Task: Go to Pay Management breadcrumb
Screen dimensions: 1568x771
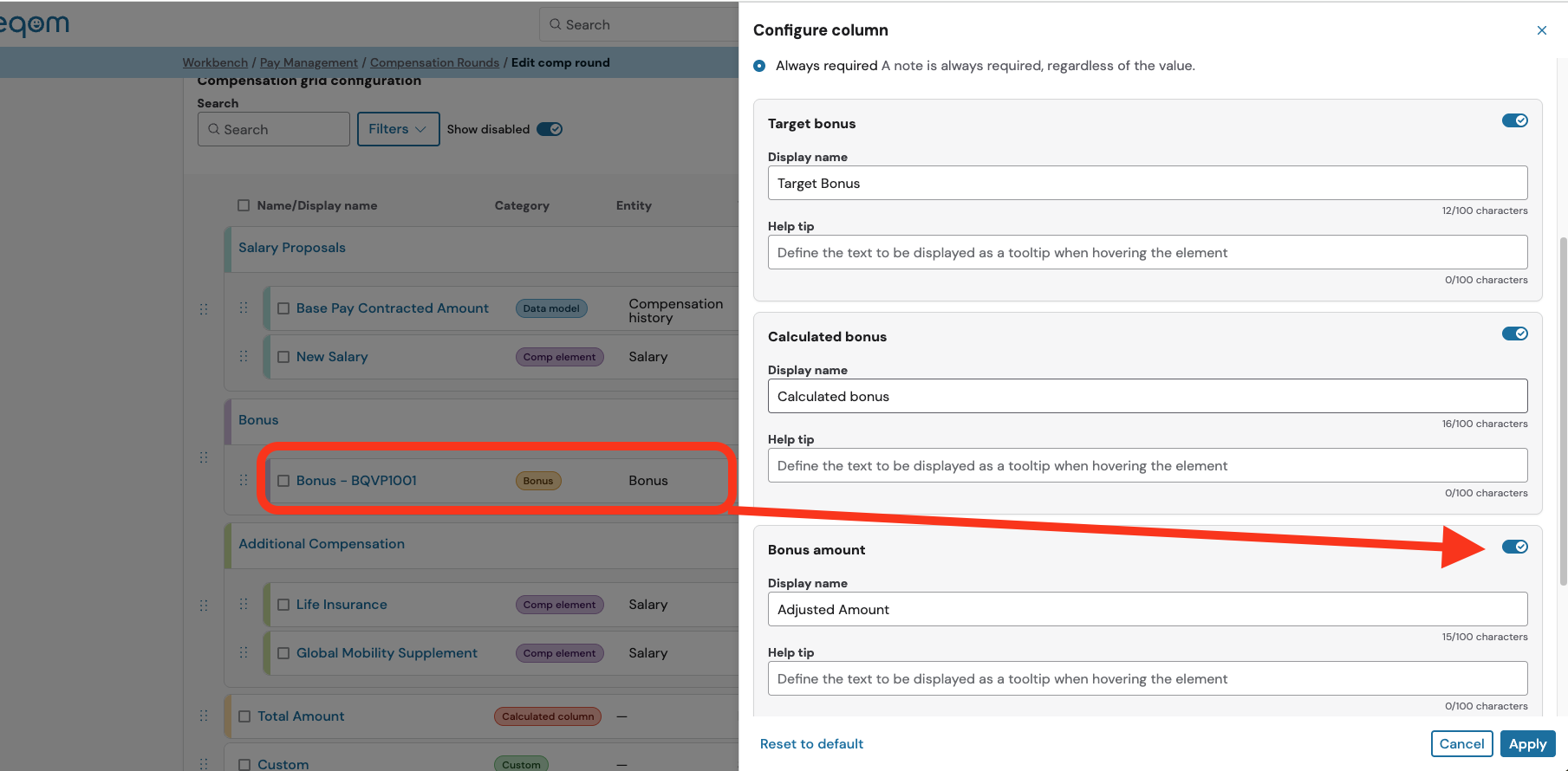Action: [309, 62]
